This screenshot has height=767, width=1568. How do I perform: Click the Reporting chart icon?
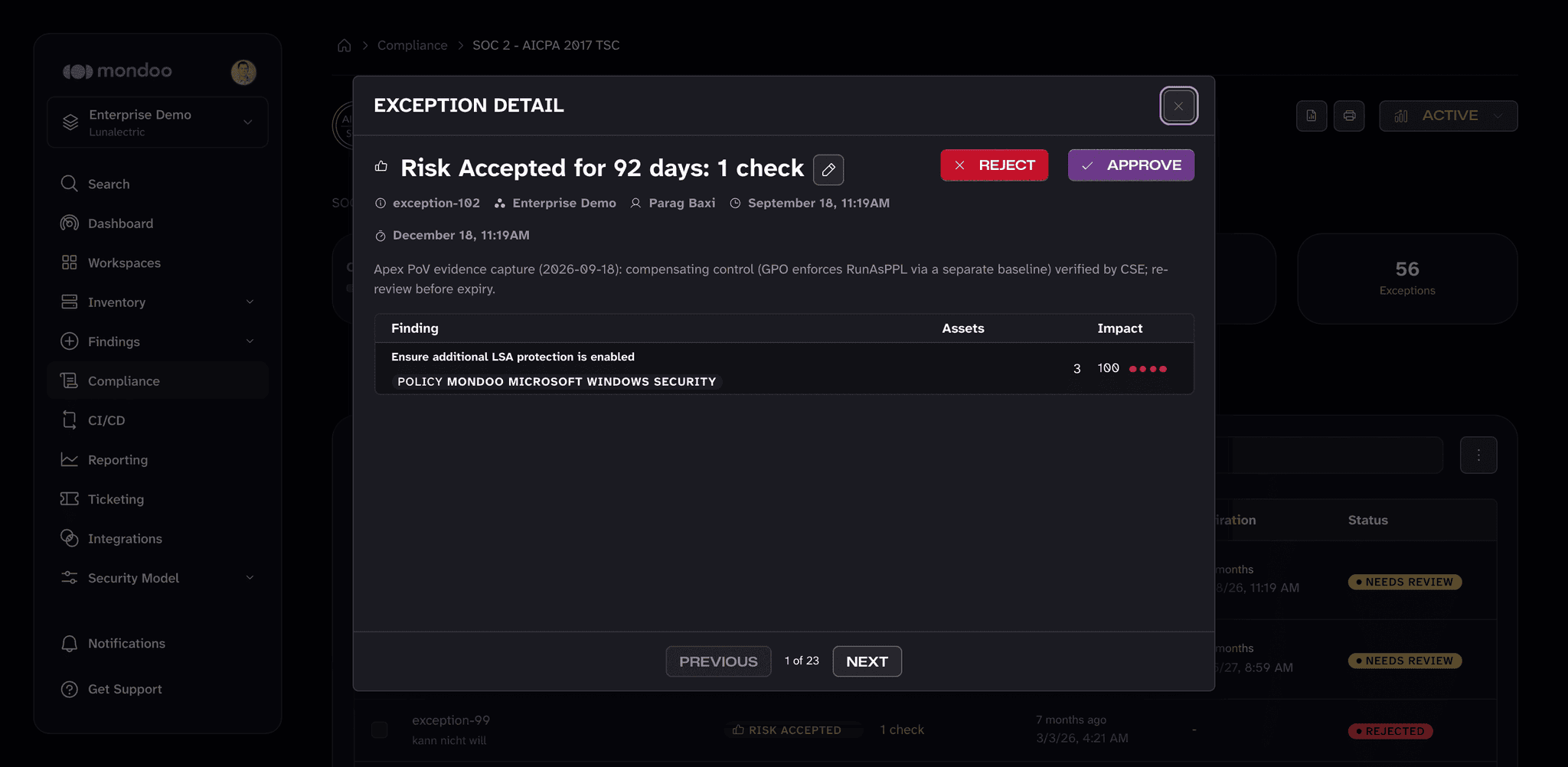pyautogui.click(x=69, y=460)
